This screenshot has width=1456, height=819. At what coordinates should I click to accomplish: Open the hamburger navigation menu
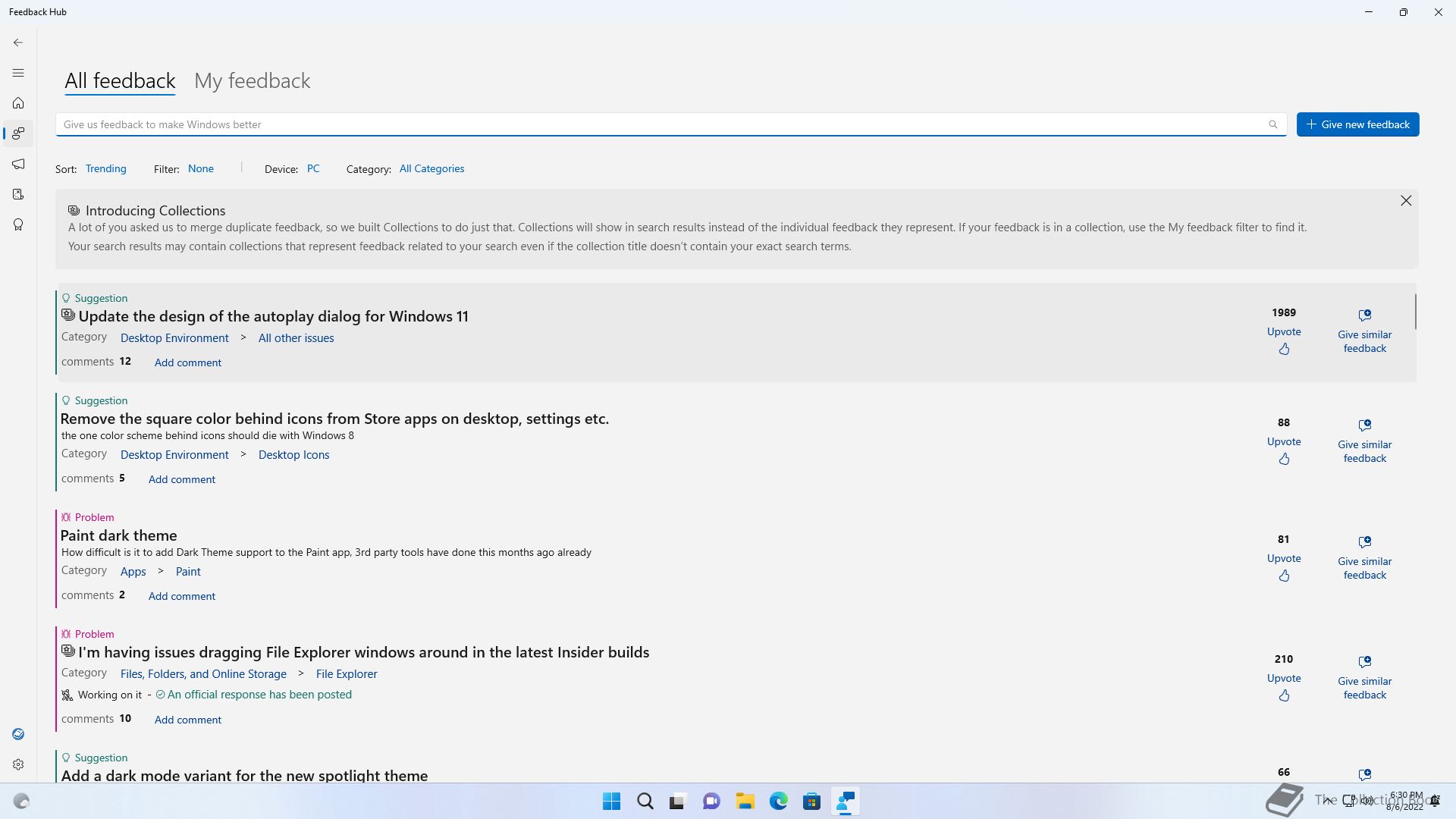[x=18, y=73]
